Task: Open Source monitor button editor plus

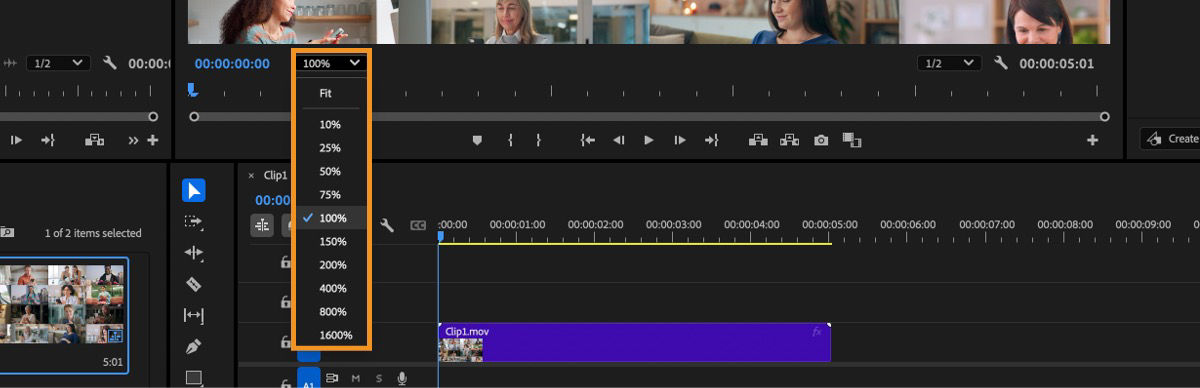Action: pos(153,140)
